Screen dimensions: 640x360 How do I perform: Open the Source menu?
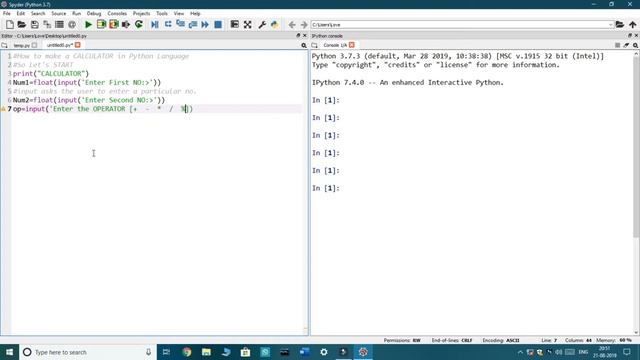point(58,13)
